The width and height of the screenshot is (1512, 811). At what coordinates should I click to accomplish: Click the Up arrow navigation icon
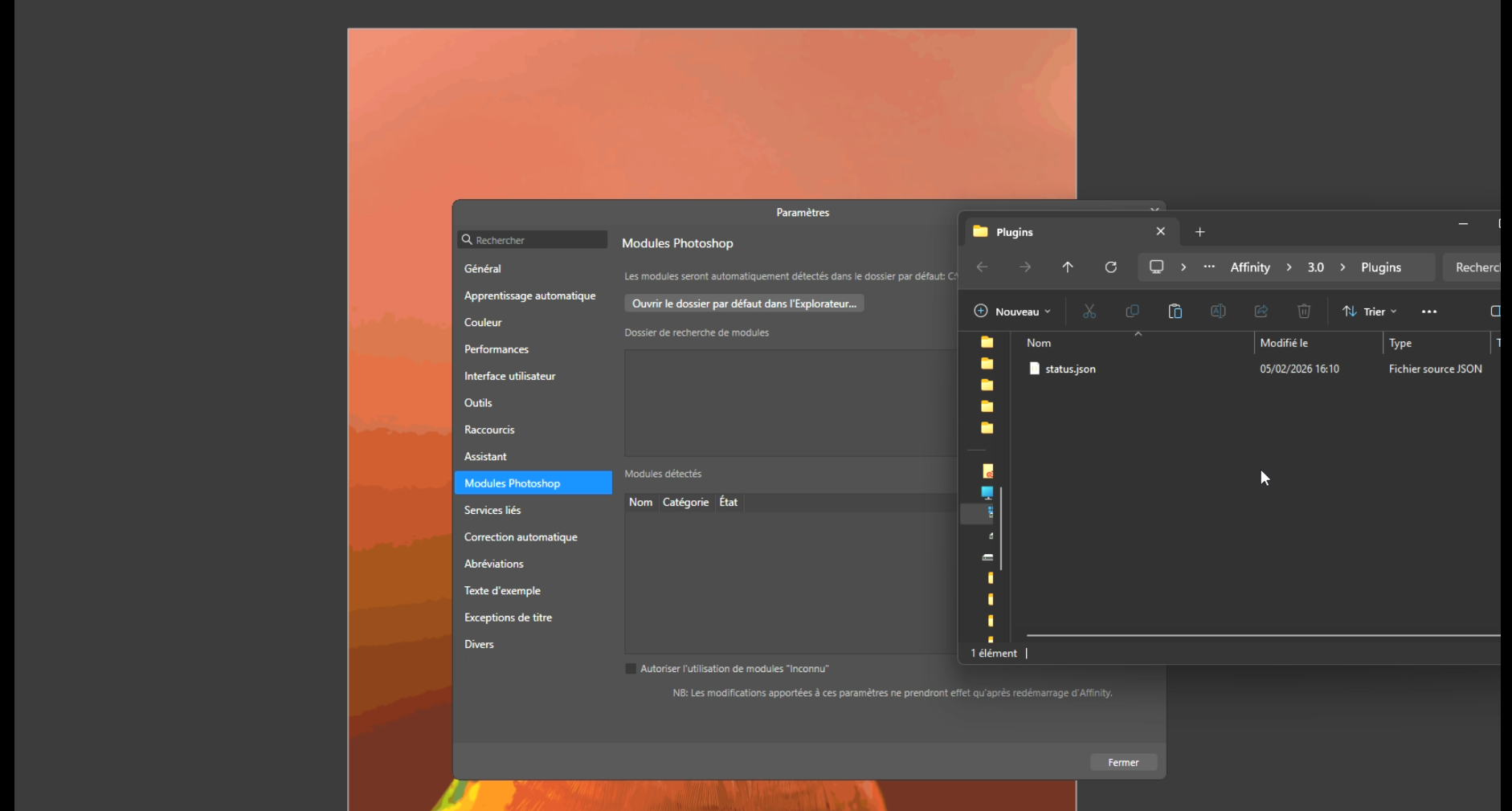pyautogui.click(x=1067, y=267)
